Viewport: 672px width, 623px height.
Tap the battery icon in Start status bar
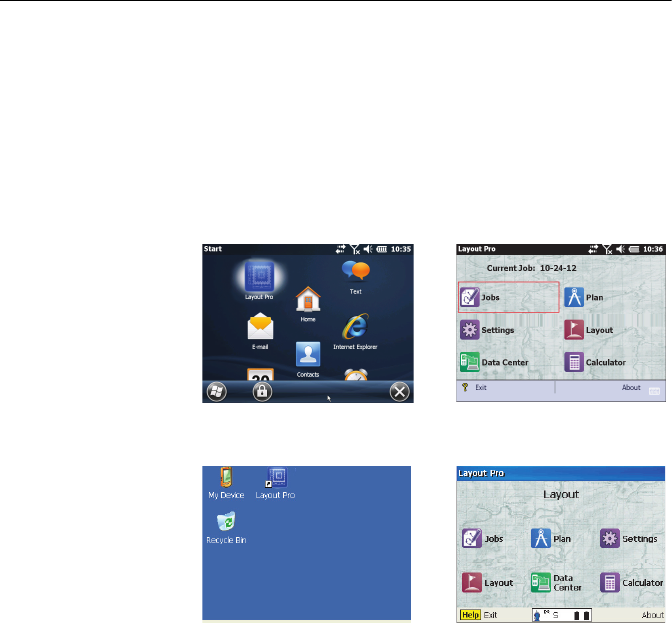tap(381, 249)
